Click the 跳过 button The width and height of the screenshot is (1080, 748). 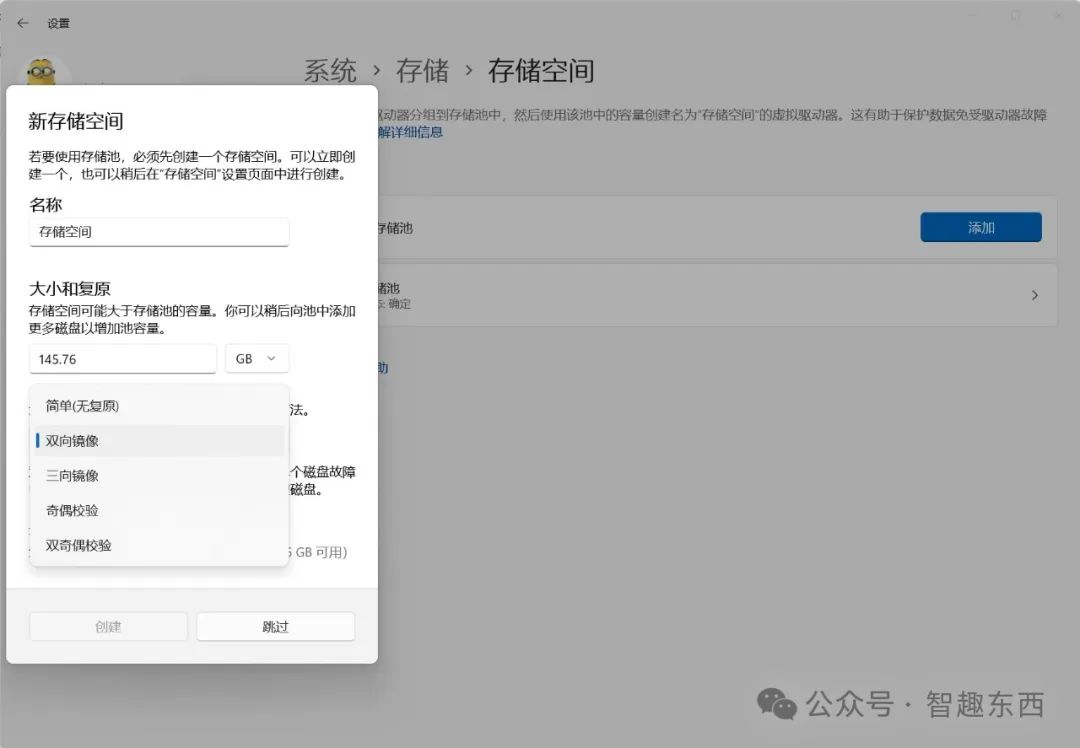[275, 627]
